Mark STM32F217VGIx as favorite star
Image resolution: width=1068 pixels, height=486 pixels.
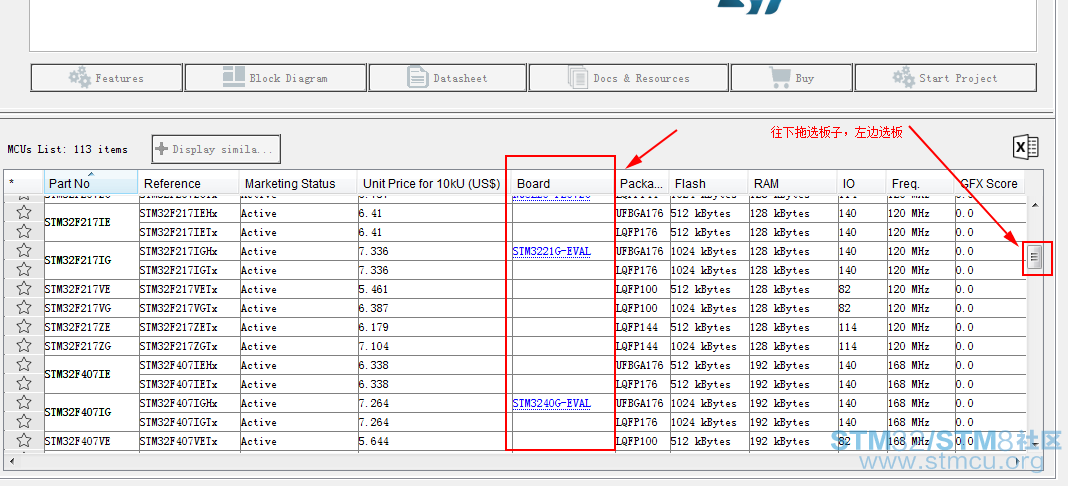pyautogui.click(x=24, y=308)
